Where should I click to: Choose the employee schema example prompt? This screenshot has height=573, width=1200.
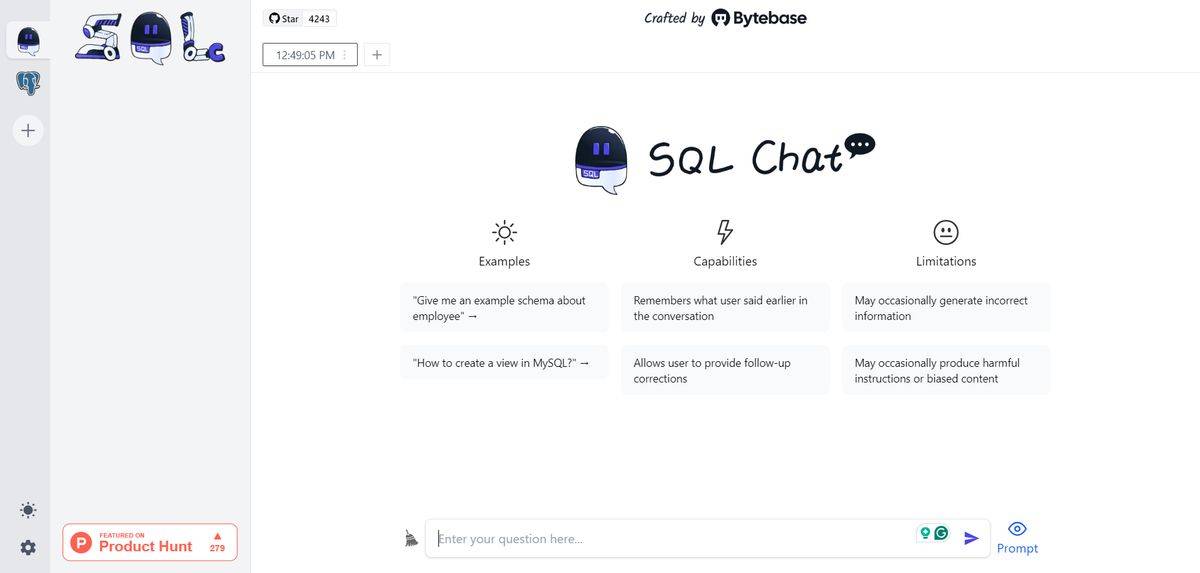point(504,308)
